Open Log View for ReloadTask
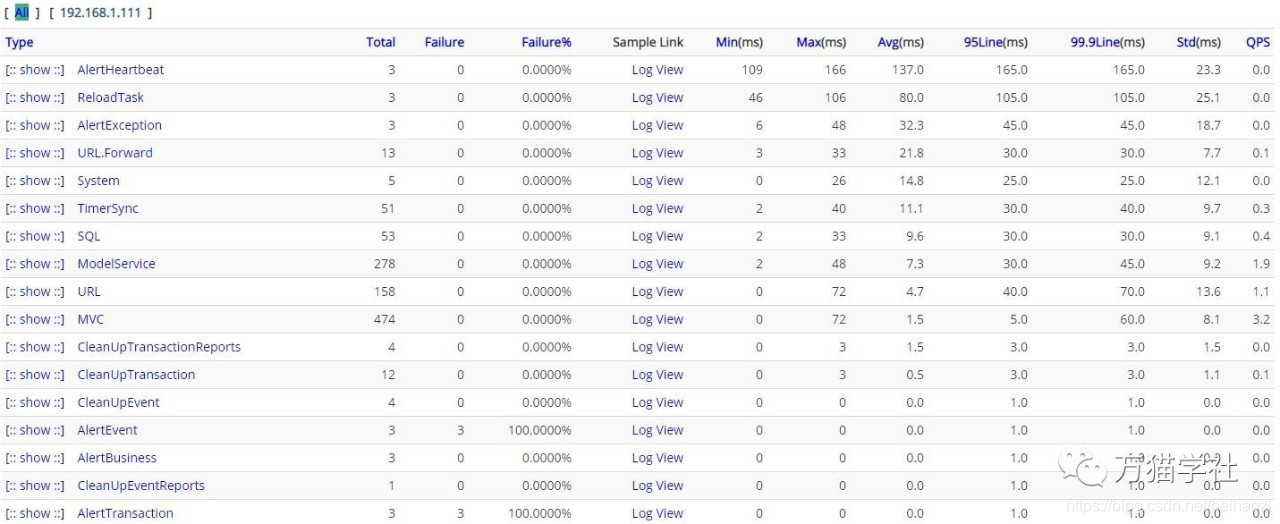 (657, 98)
